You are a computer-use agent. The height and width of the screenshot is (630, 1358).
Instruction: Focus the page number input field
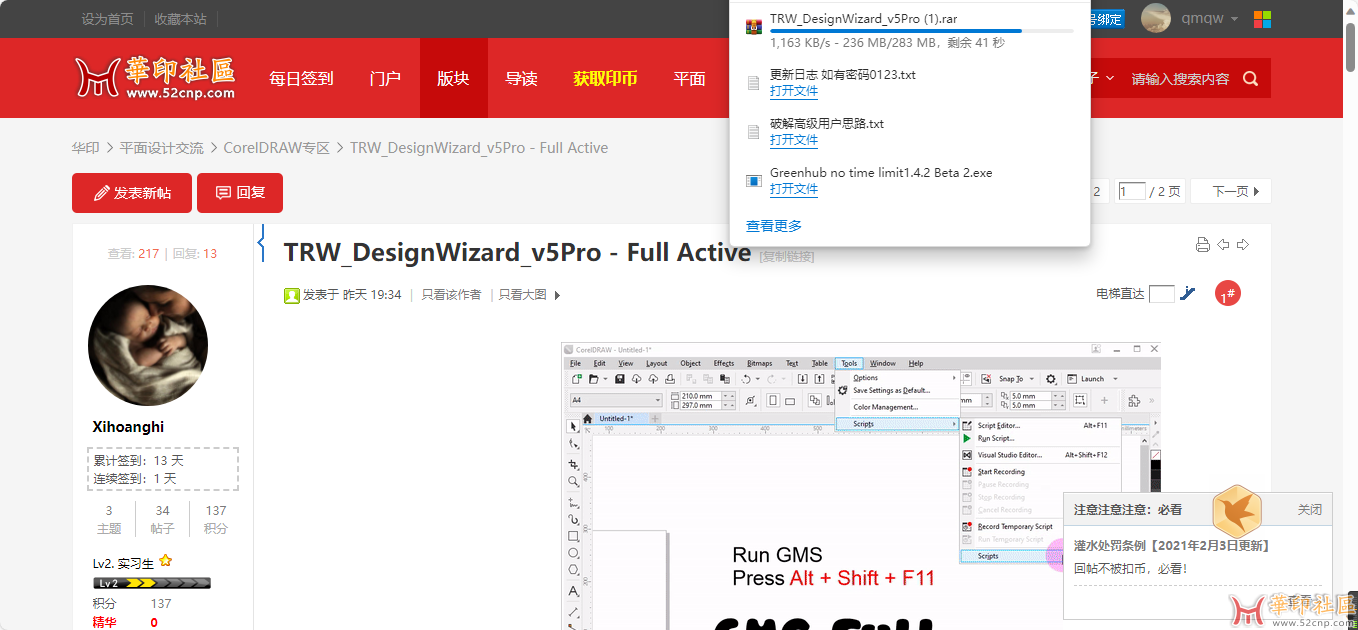point(1132,191)
